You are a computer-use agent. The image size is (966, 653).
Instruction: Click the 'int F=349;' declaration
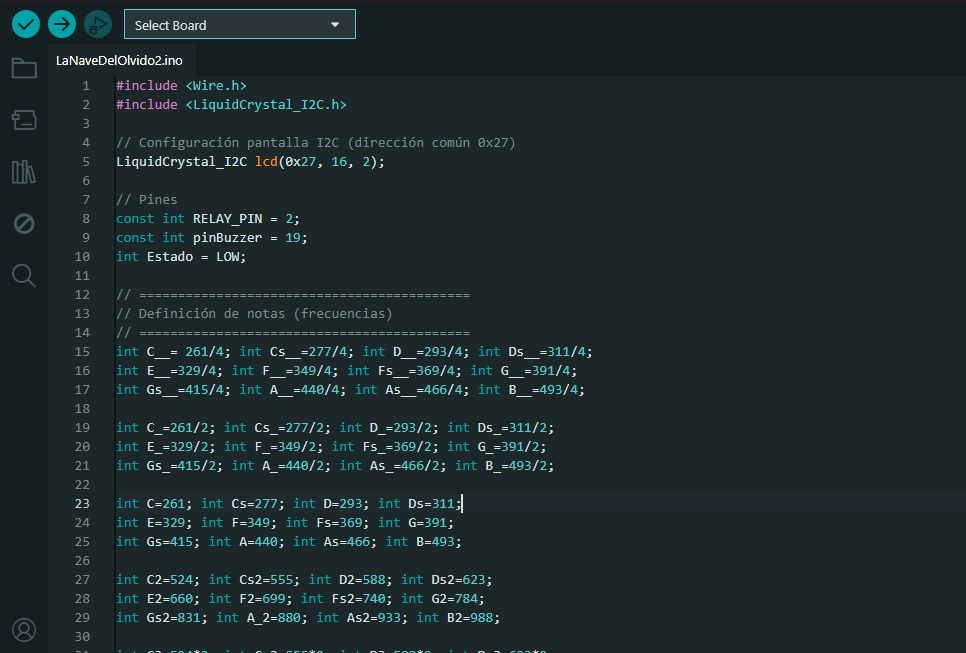tap(239, 523)
